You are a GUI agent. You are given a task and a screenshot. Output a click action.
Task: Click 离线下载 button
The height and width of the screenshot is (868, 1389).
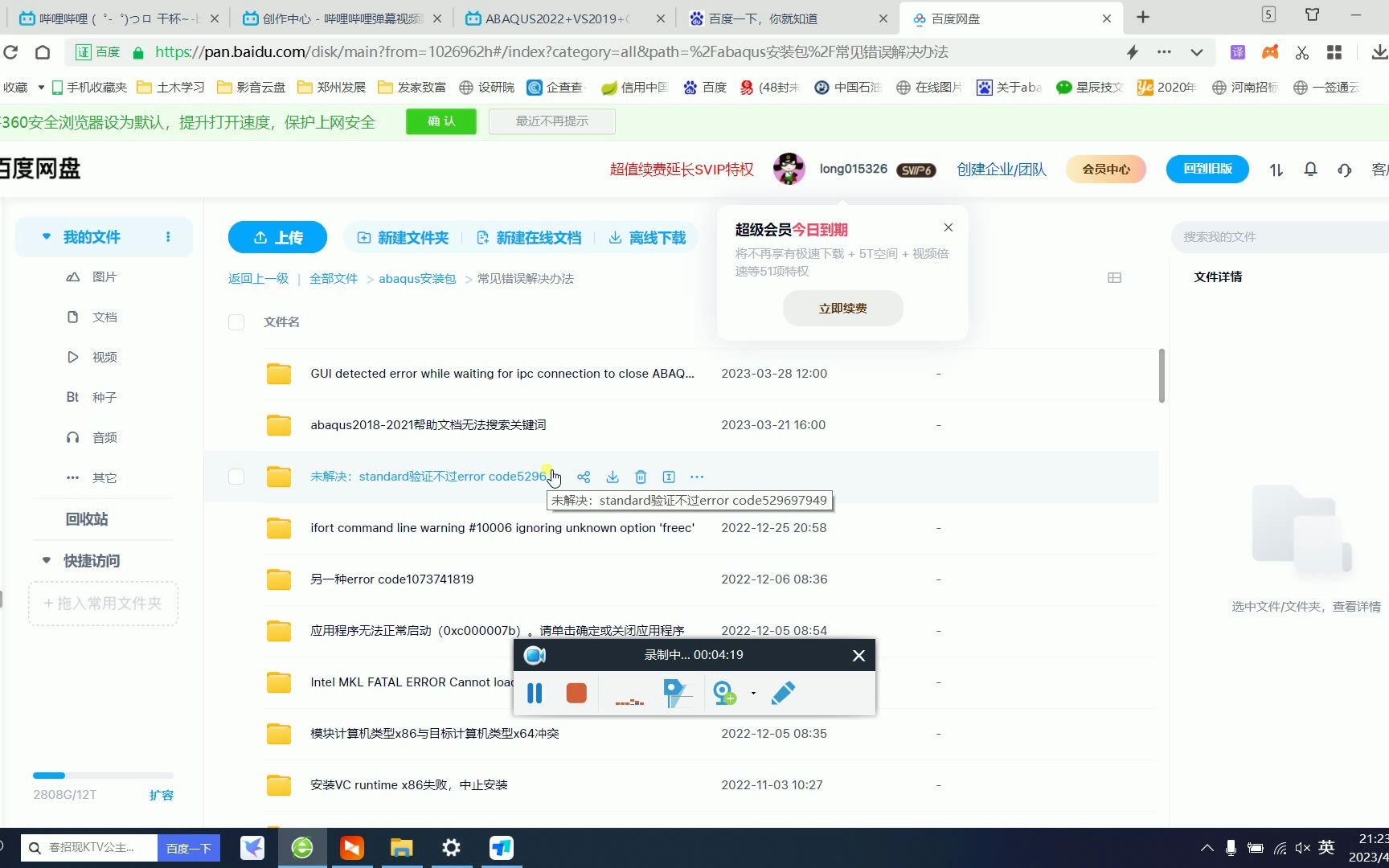[x=647, y=238]
